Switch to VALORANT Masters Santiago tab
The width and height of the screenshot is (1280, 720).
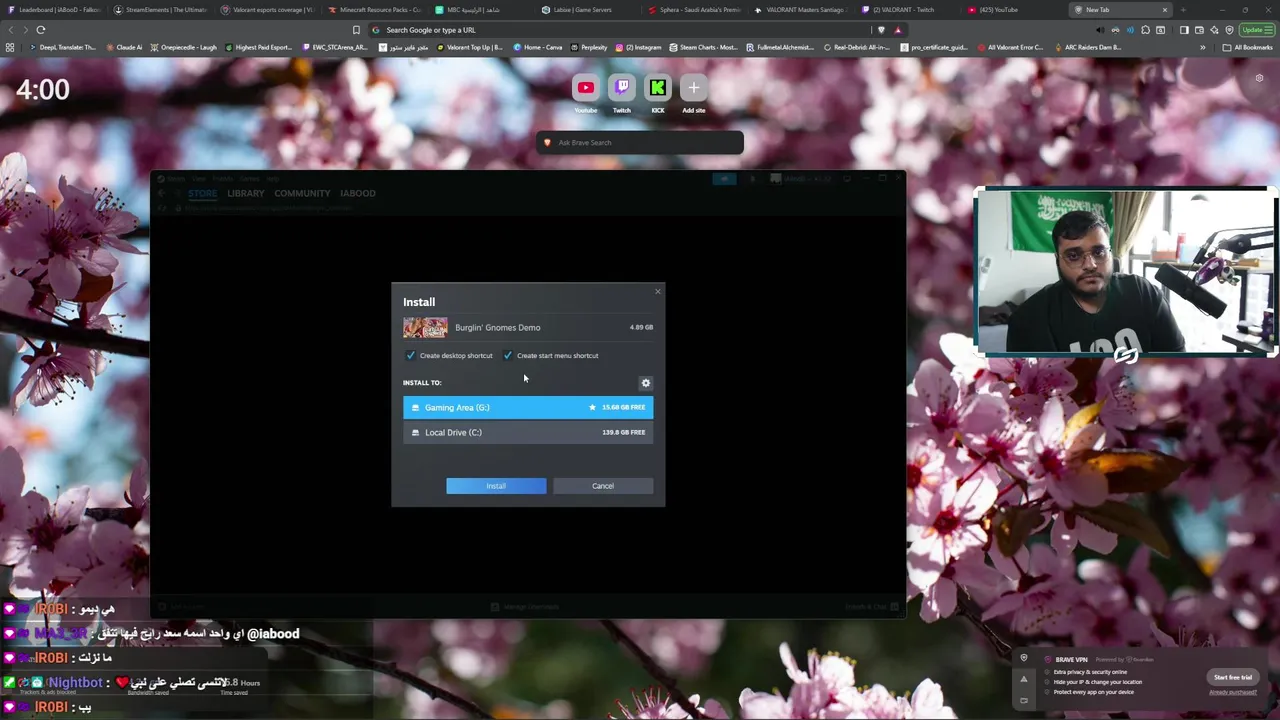[801, 10]
